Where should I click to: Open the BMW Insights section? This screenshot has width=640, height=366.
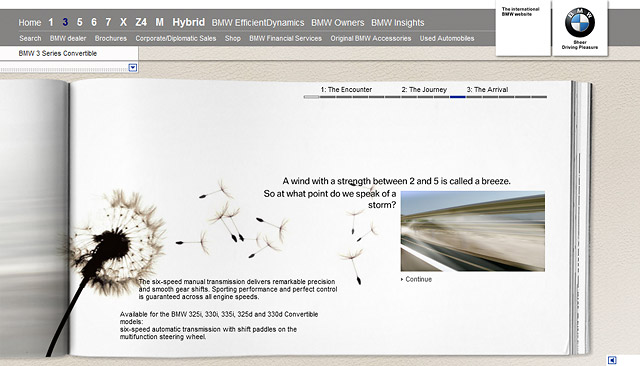click(398, 23)
